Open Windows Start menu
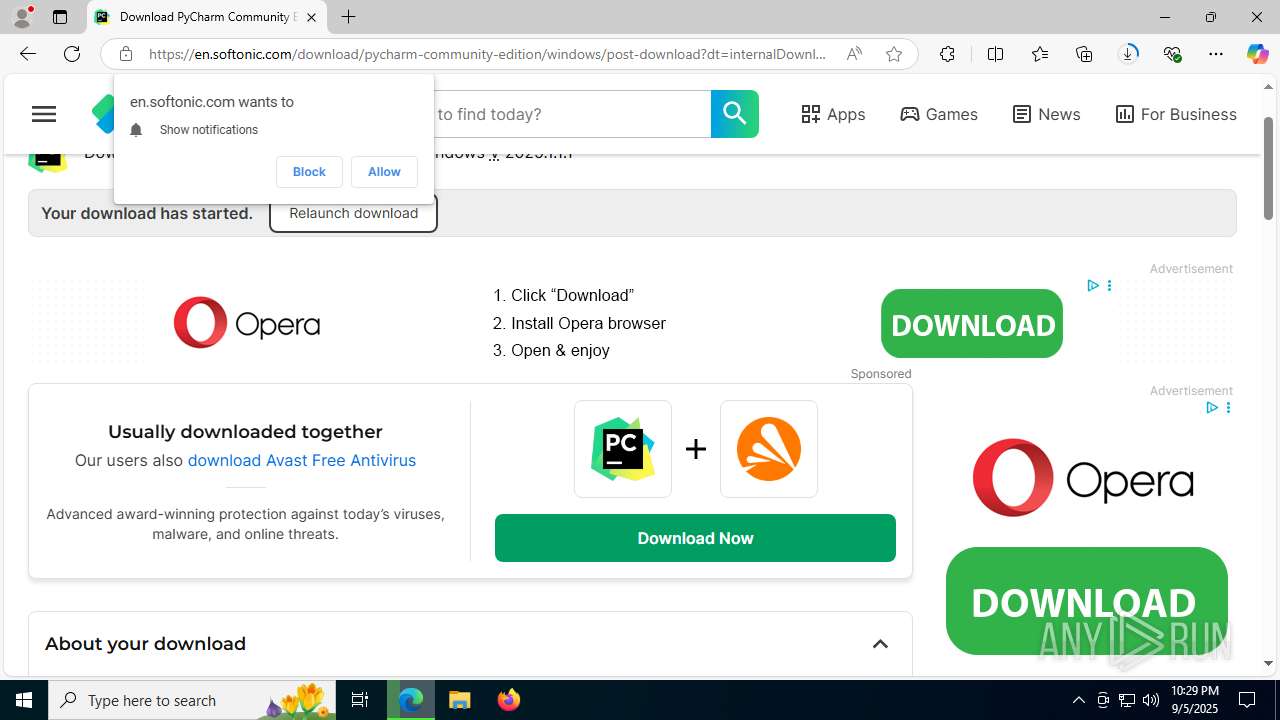The image size is (1280, 720). point(24,700)
